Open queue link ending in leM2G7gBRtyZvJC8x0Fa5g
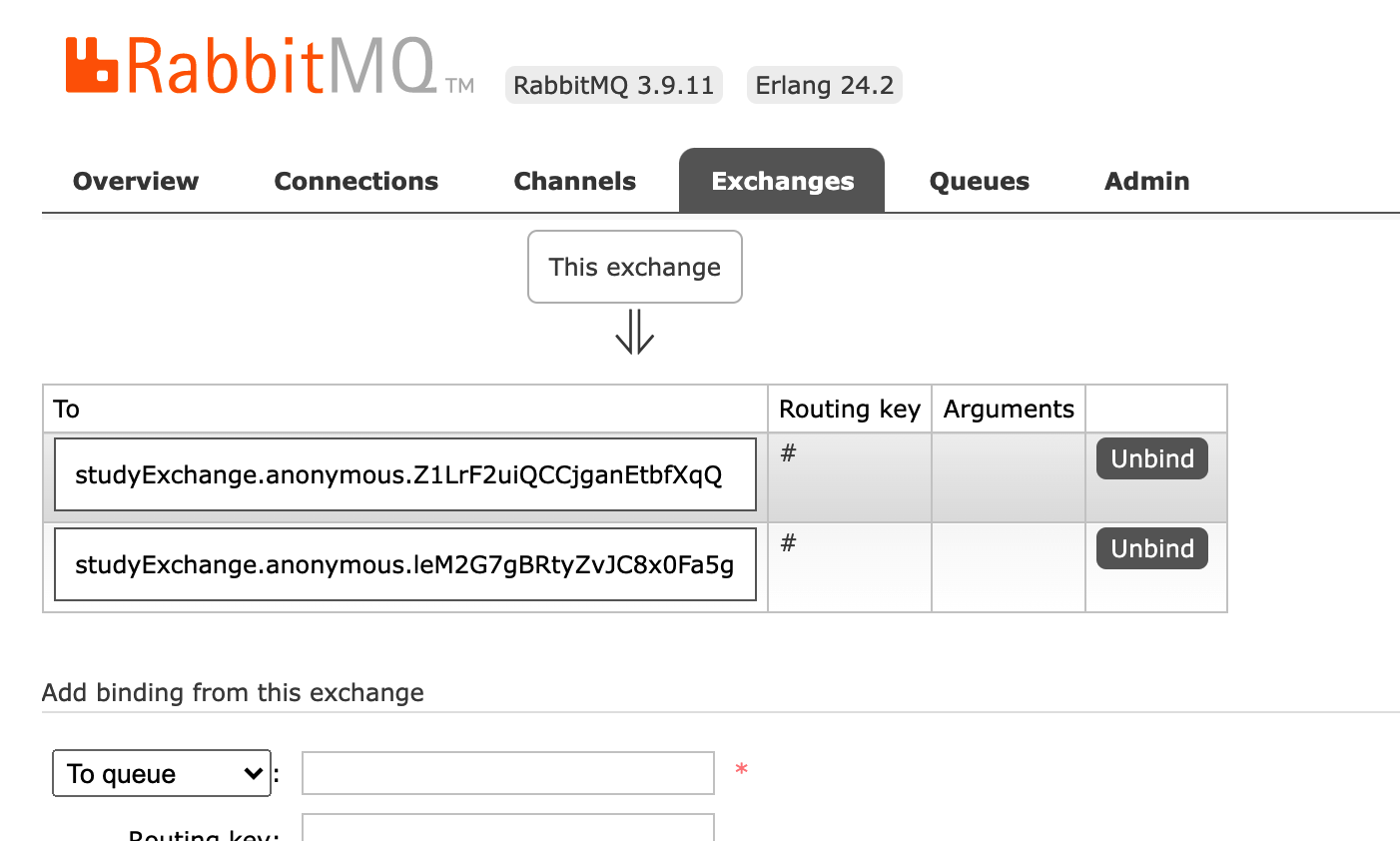1400x841 pixels. click(404, 564)
